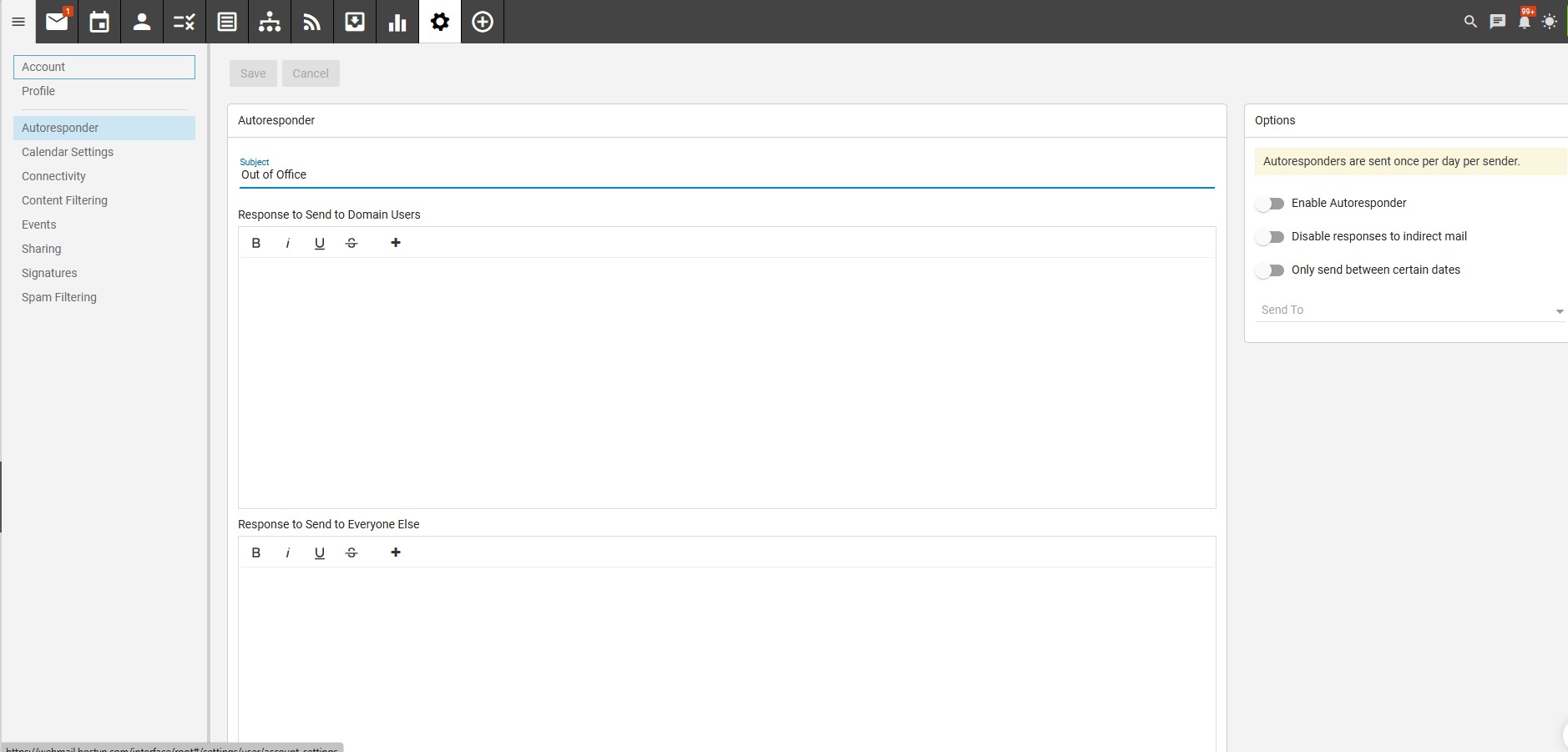
Task: Open Calendar Settings in the sidebar
Action: [x=68, y=152]
